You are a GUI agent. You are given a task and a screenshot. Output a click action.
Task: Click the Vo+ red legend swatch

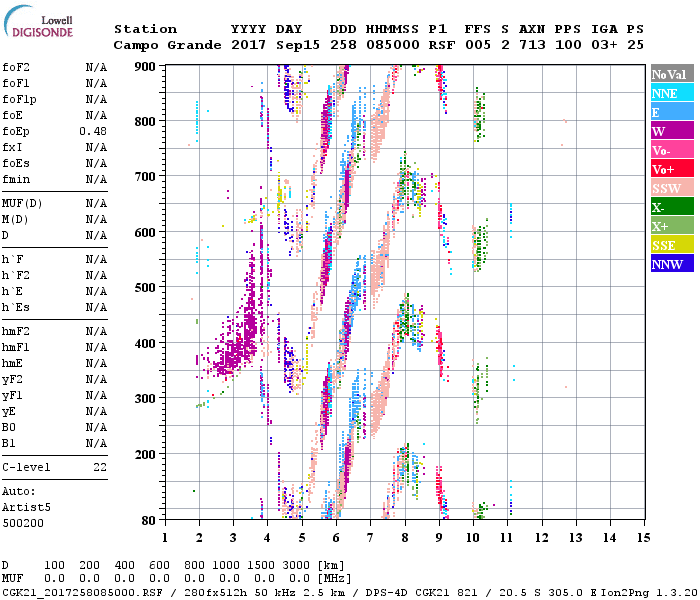[672, 169]
